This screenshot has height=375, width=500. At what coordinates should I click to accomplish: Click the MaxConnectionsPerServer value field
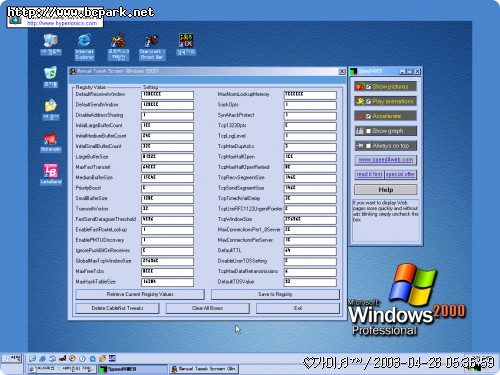click(x=310, y=240)
